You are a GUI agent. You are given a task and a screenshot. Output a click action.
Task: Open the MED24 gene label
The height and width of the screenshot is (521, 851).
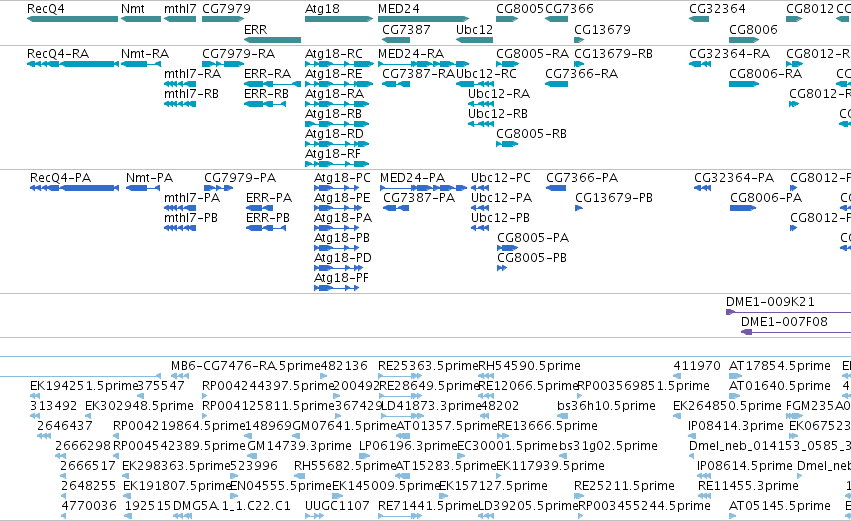pyautogui.click(x=399, y=9)
